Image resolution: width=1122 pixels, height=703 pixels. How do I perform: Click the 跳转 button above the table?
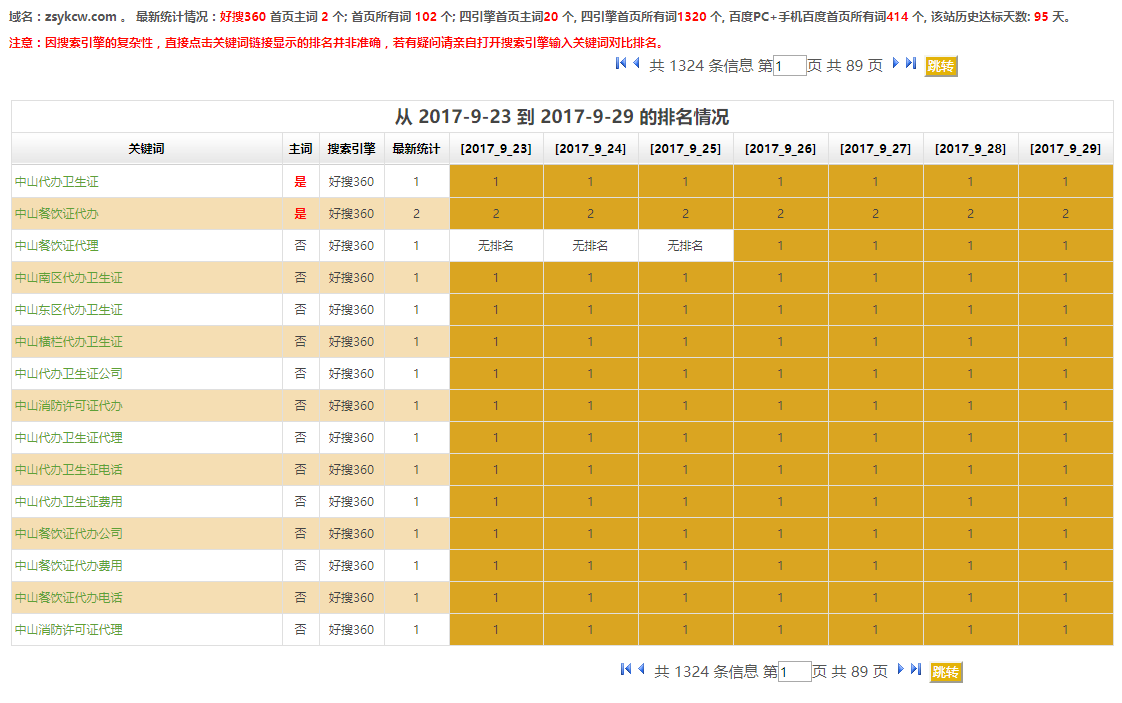click(x=941, y=66)
